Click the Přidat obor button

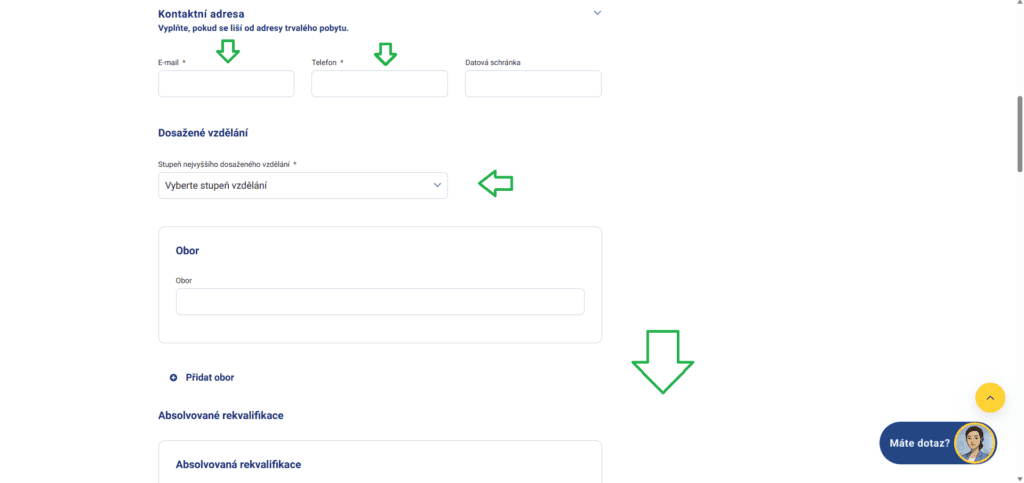point(202,377)
